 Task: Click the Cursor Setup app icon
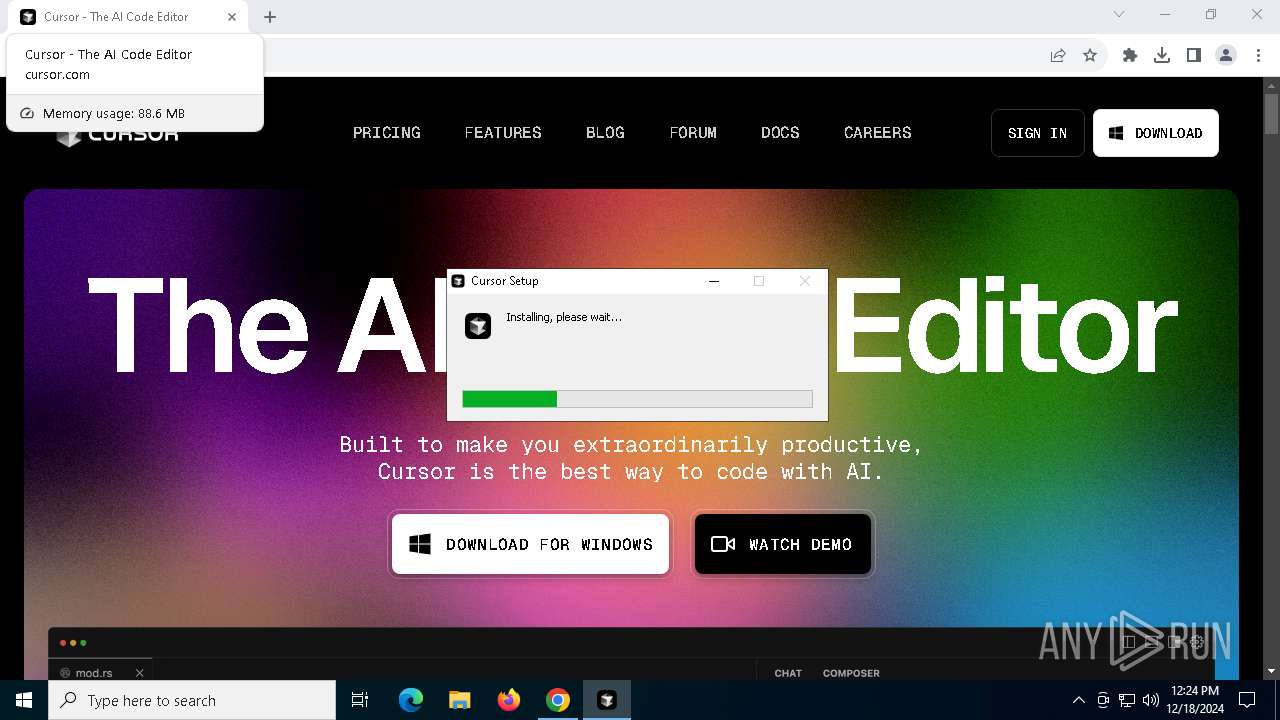click(x=478, y=326)
